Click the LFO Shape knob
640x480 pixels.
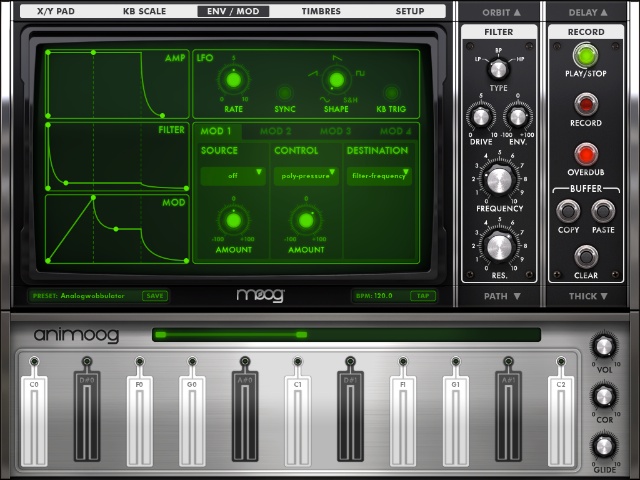click(336, 80)
